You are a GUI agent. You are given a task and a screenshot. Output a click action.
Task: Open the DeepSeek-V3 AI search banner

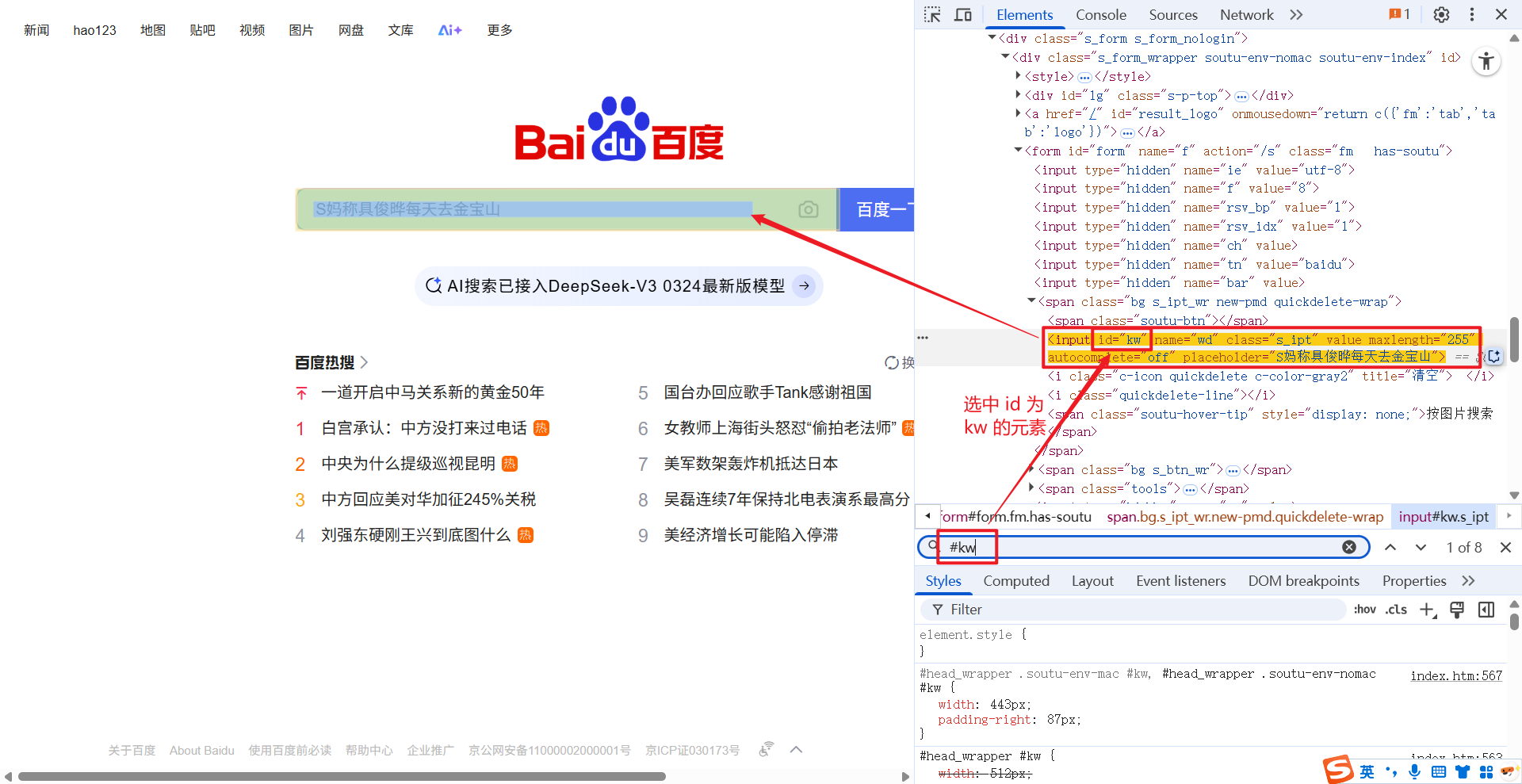(x=618, y=285)
